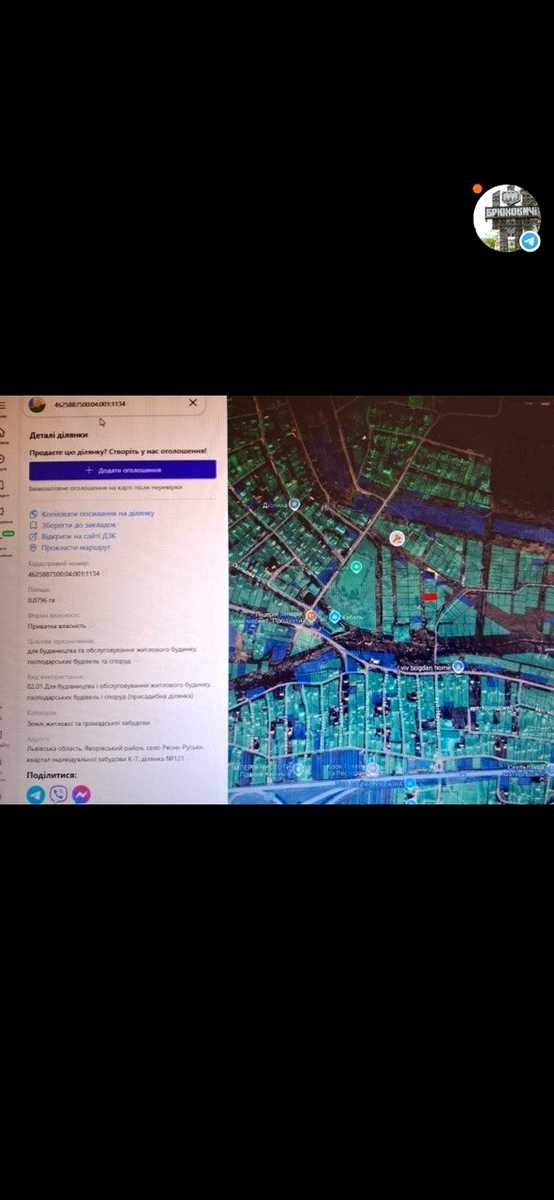Open the hamburger menu in sidebar
Screen dimensions: 554x1200
[3, 406]
